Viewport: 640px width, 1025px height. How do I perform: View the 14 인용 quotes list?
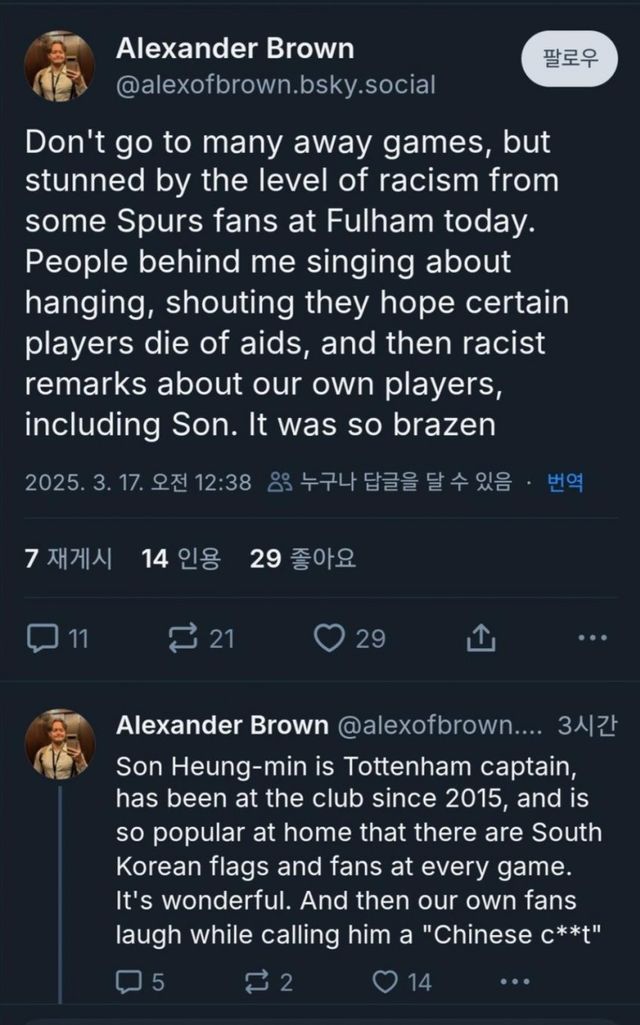click(181, 558)
